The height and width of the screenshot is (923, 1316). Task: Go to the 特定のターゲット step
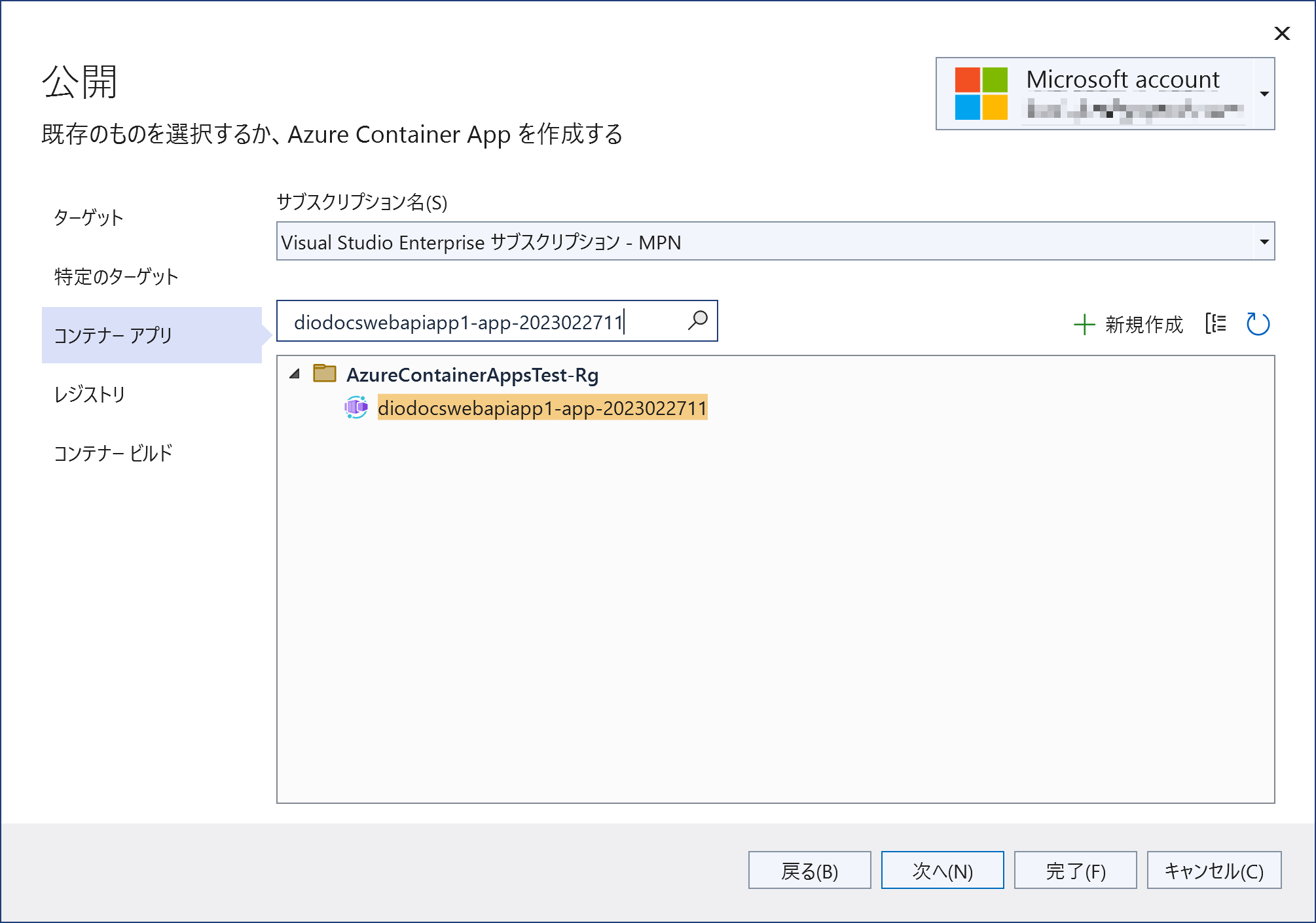coord(116,276)
